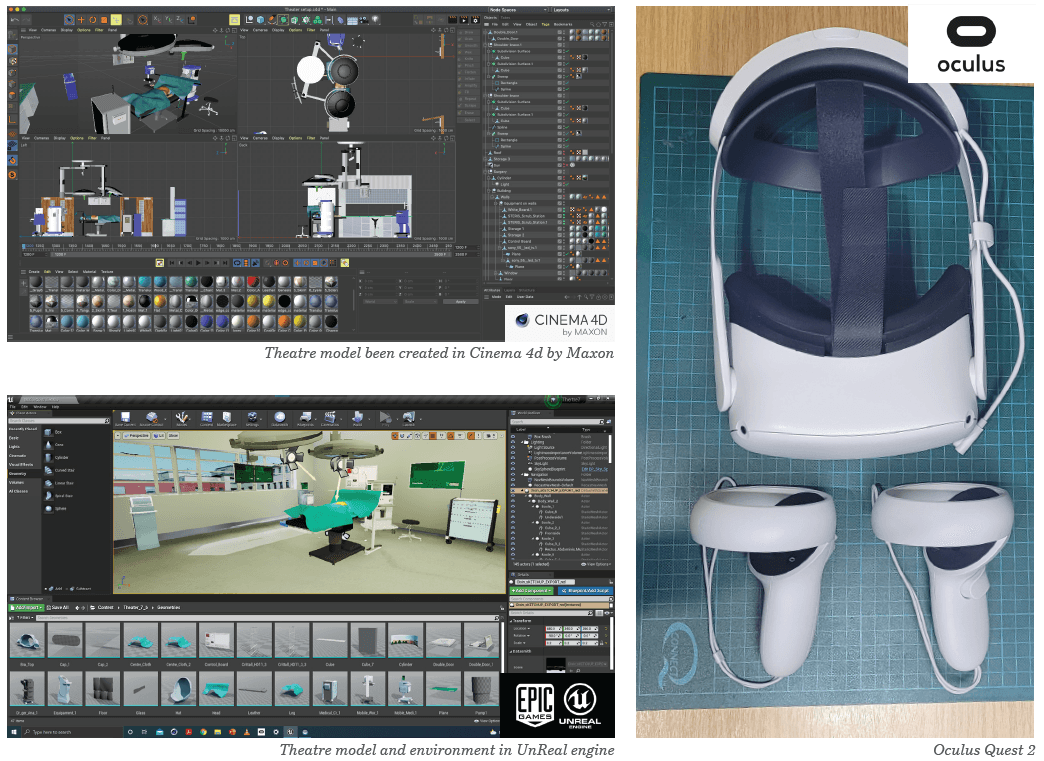Select the Move tool in Cinema 4D toolbar
The width and height of the screenshot is (1044, 761).
pyautogui.click(x=81, y=20)
